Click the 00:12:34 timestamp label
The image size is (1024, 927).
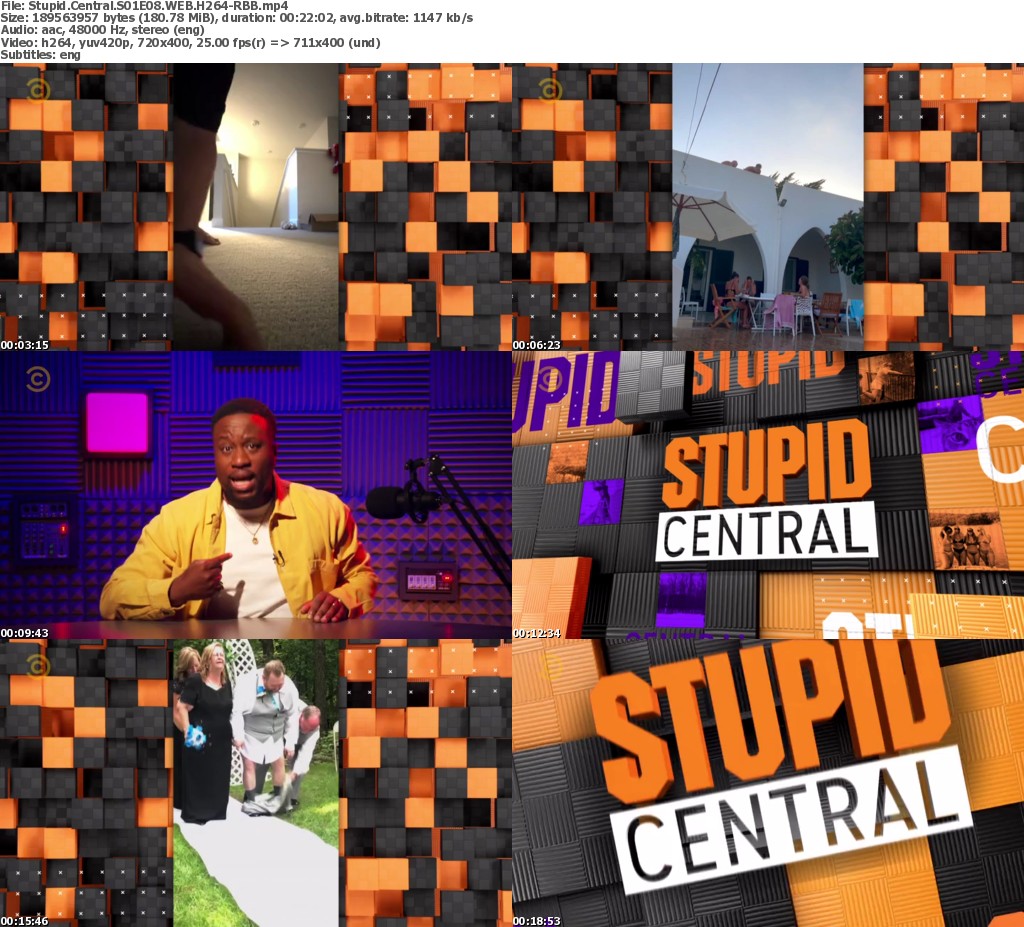click(x=537, y=633)
